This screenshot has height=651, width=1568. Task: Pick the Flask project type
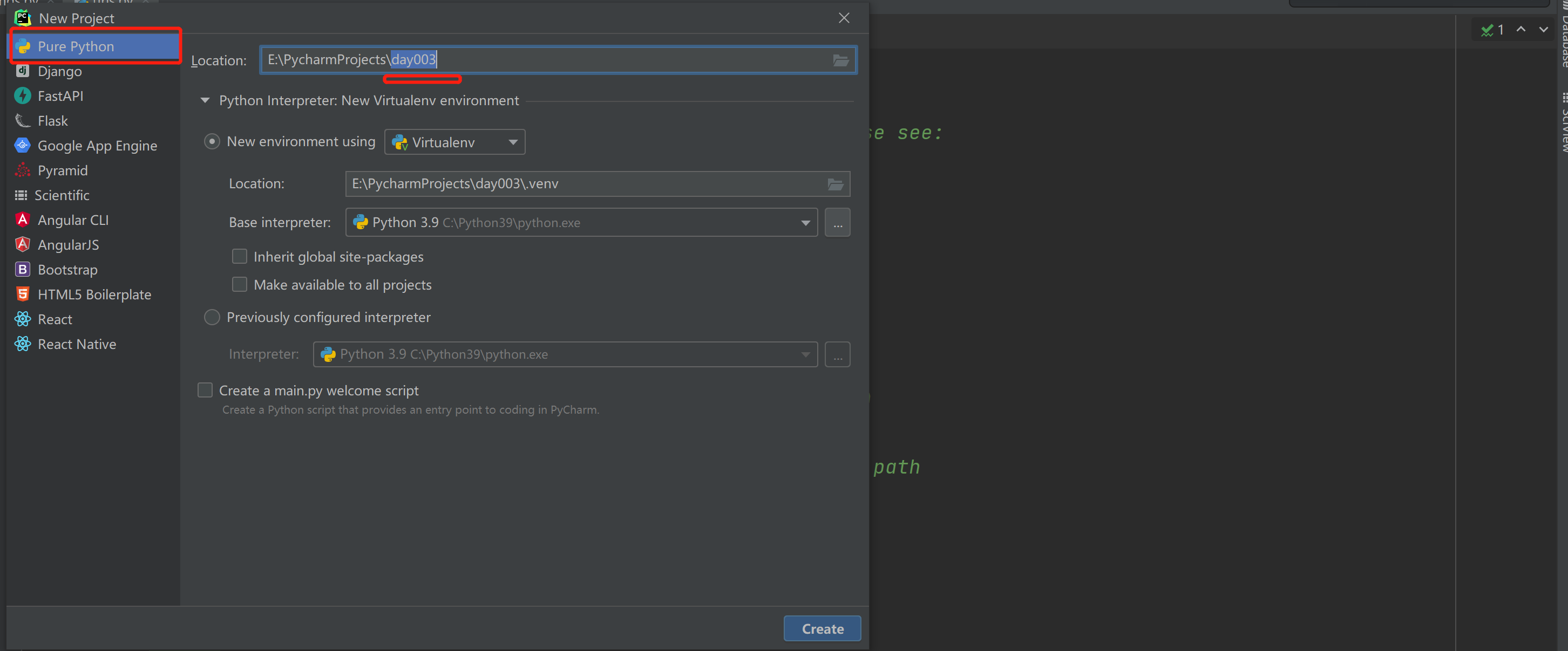click(x=94, y=121)
